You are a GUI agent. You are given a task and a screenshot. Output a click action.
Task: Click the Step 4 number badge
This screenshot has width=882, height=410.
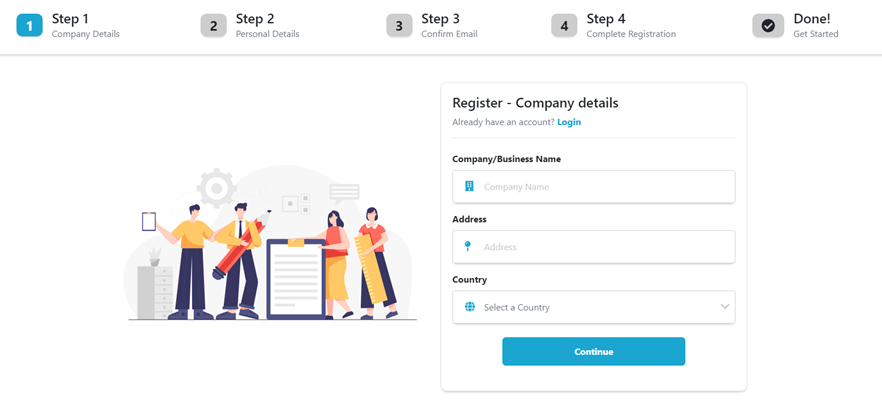(564, 26)
